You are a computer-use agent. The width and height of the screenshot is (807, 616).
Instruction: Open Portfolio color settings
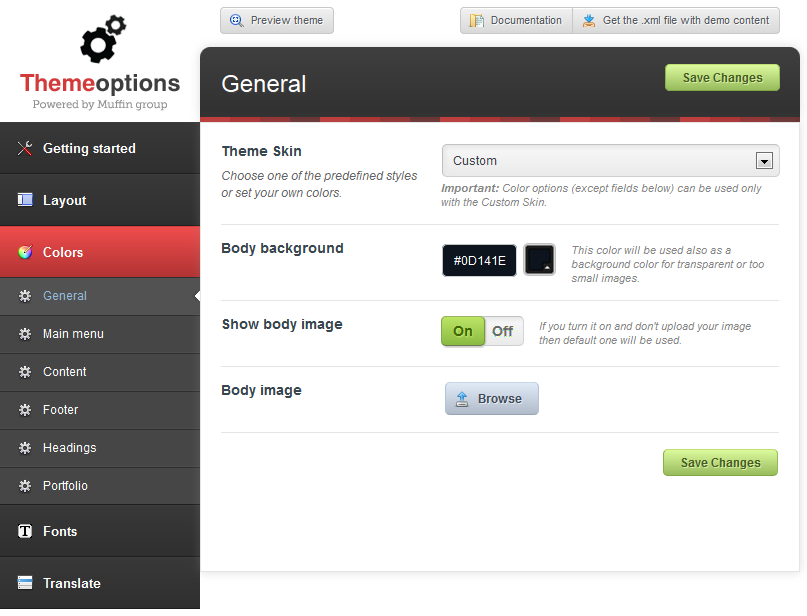tap(100, 486)
